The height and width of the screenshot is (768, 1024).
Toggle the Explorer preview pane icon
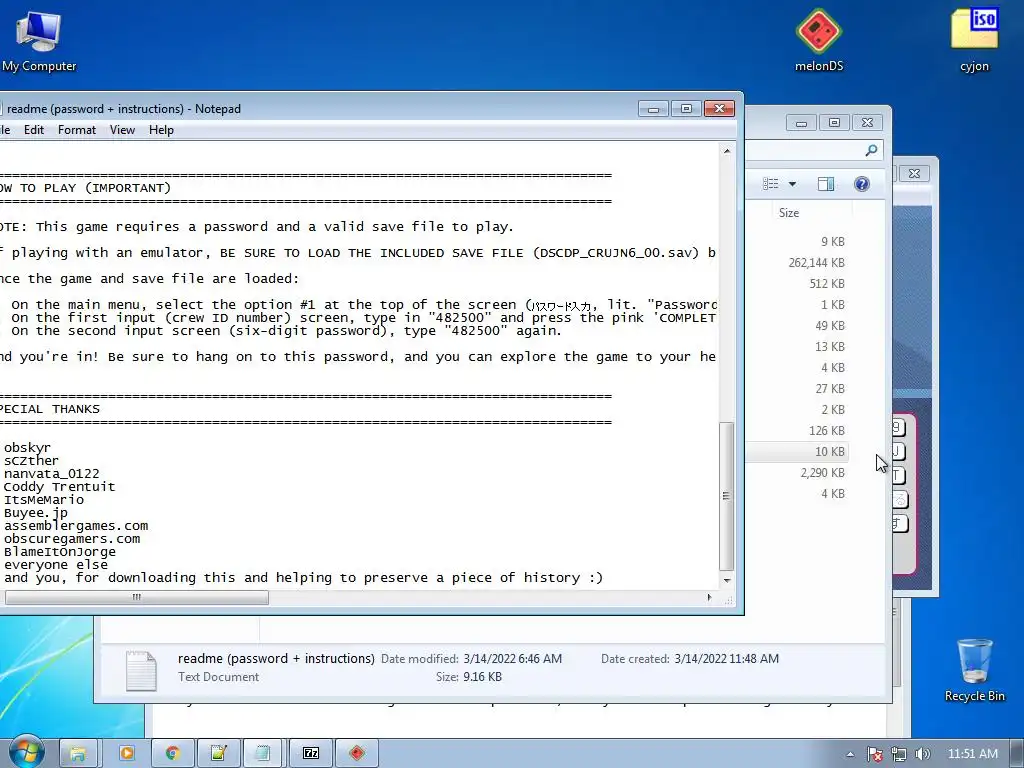[825, 184]
